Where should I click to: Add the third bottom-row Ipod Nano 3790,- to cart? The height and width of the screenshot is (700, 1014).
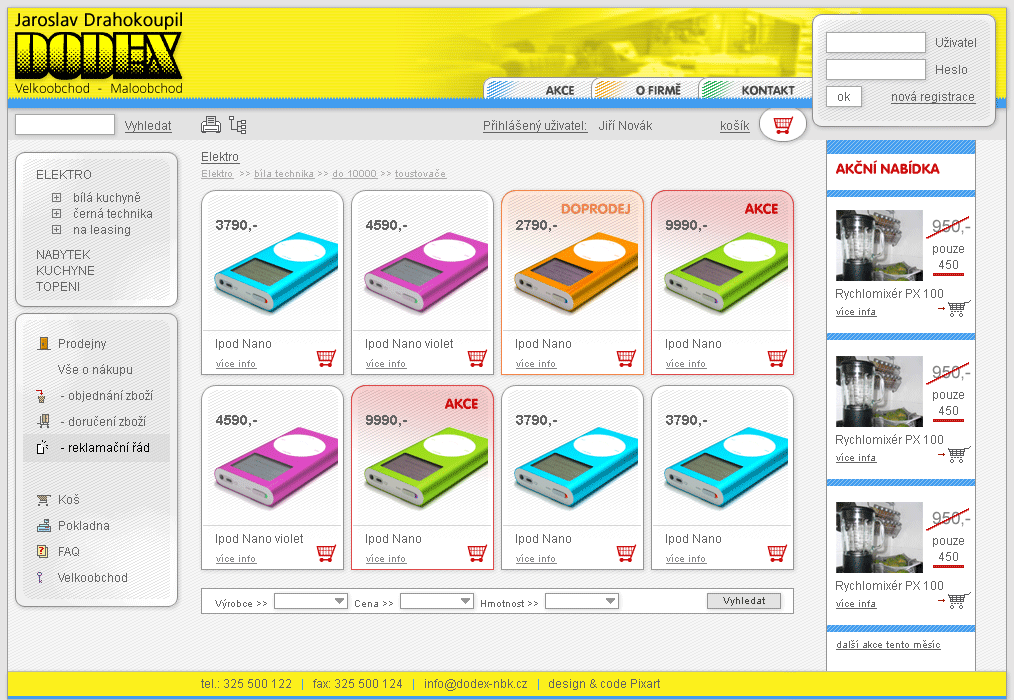point(626,552)
